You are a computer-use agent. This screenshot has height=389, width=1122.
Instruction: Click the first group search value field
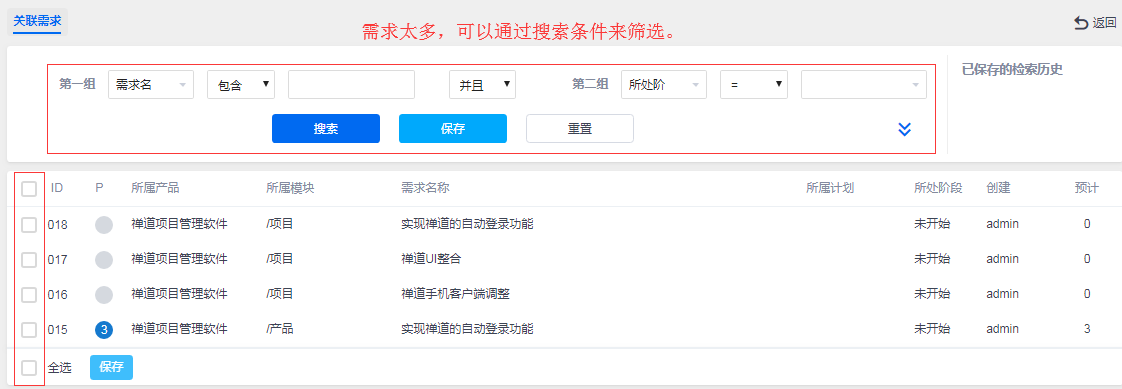click(351, 84)
